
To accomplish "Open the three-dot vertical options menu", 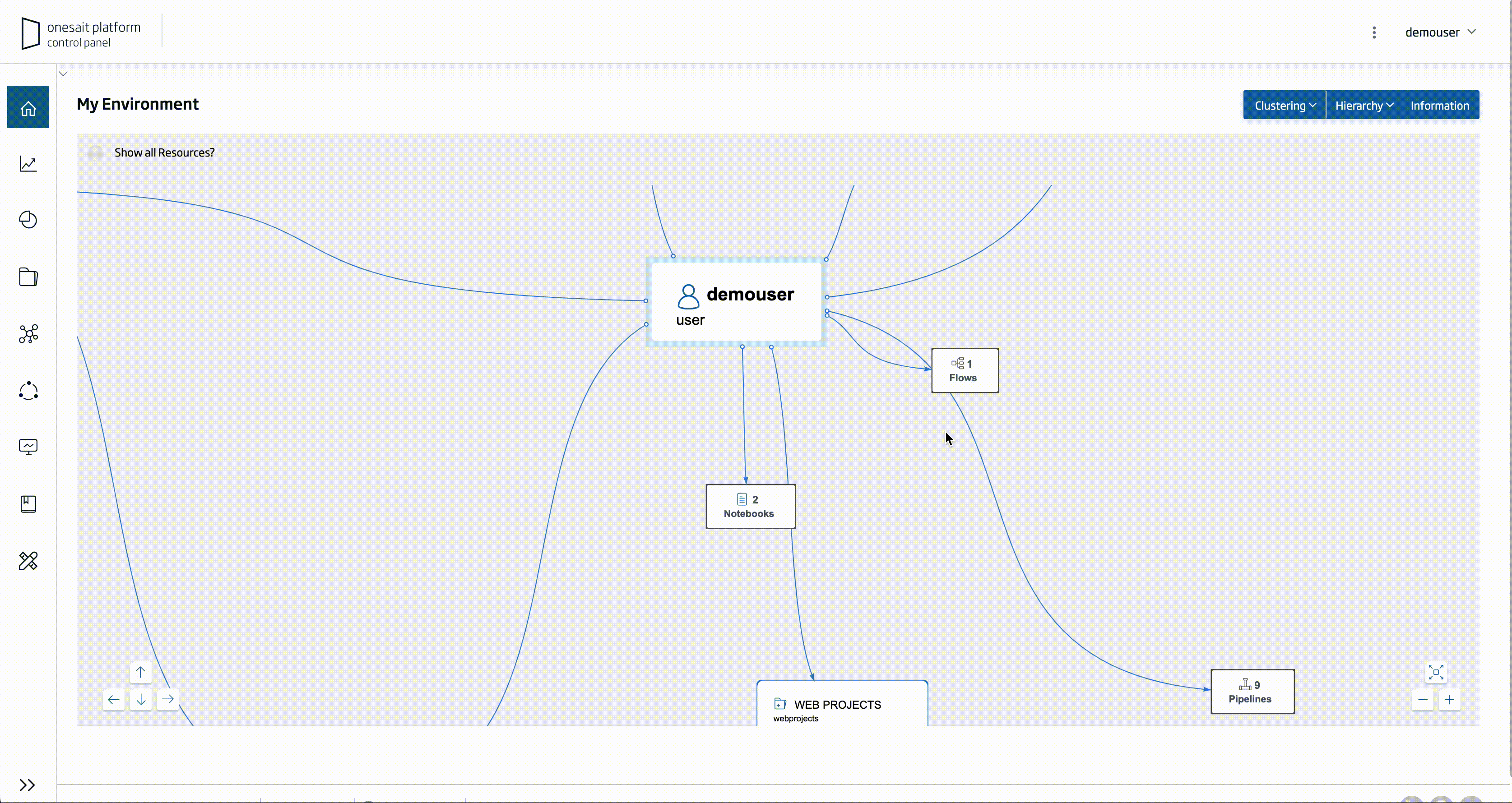I will click(x=1374, y=32).
